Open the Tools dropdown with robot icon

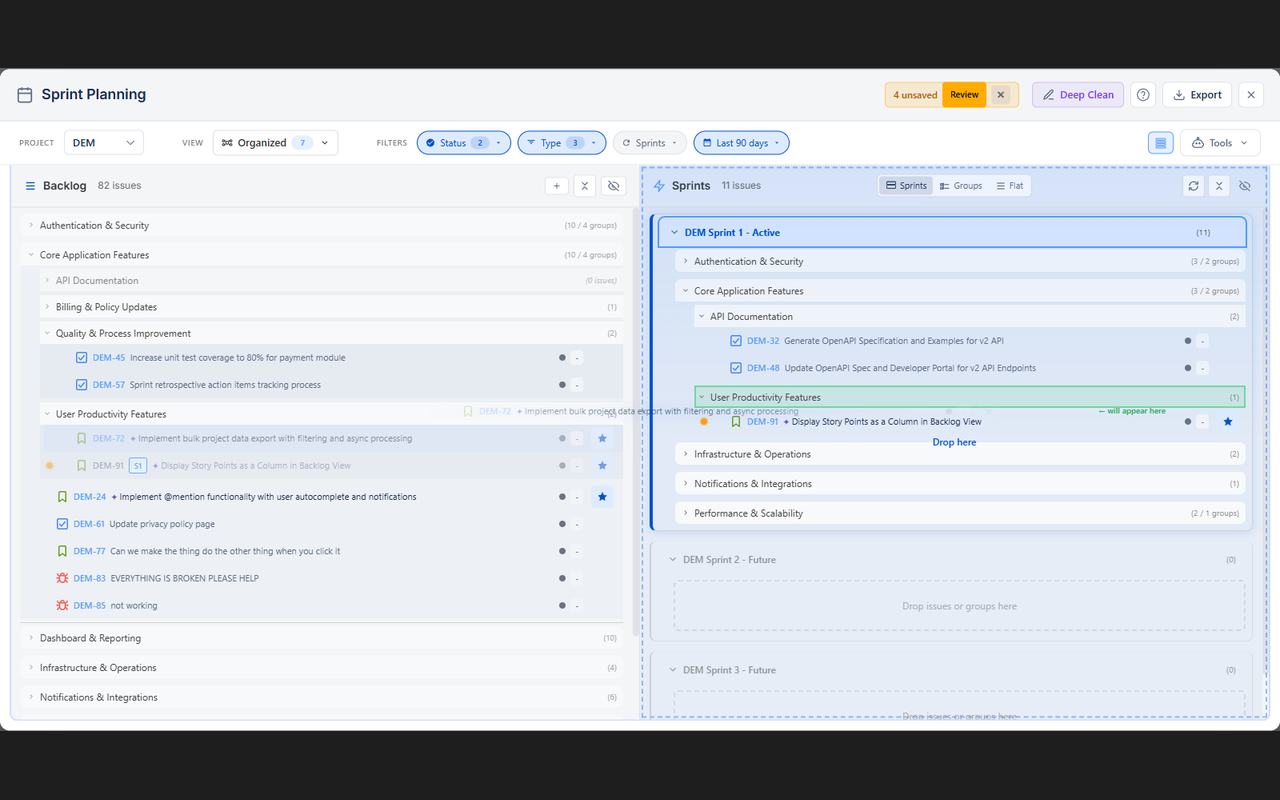pyautogui.click(x=1219, y=142)
